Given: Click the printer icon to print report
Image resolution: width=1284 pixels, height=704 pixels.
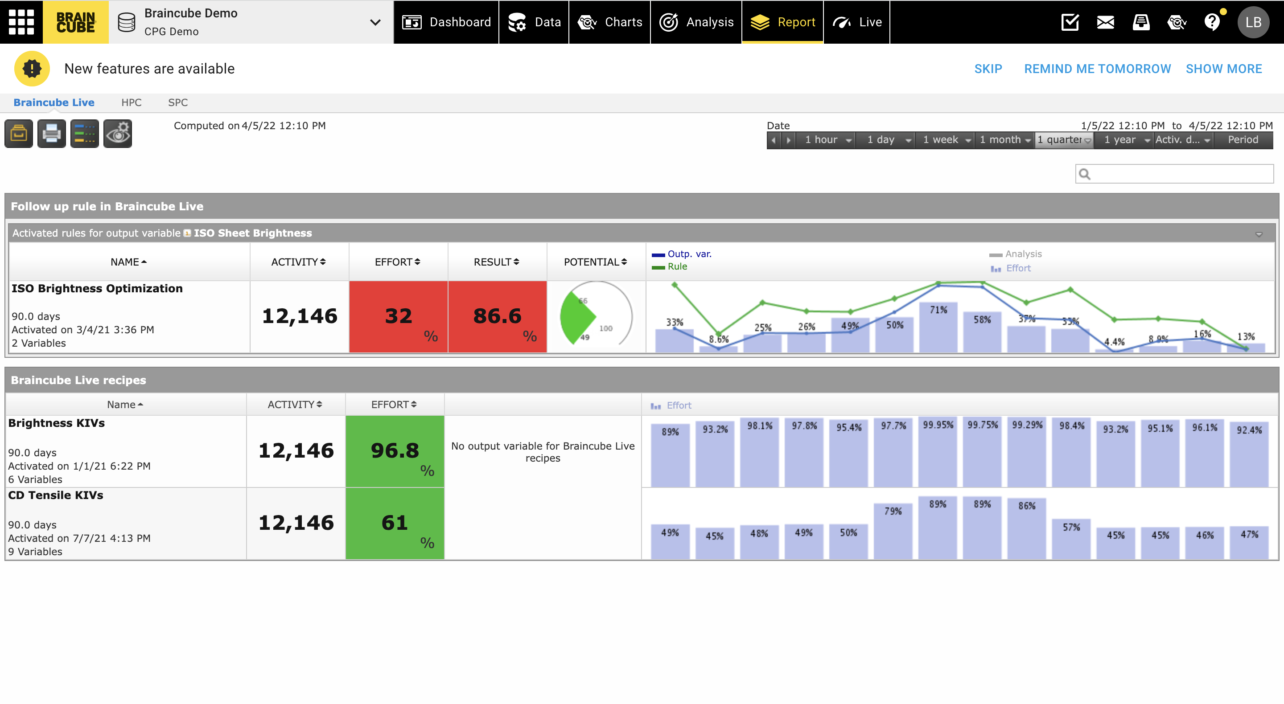Looking at the screenshot, I should [52, 133].
